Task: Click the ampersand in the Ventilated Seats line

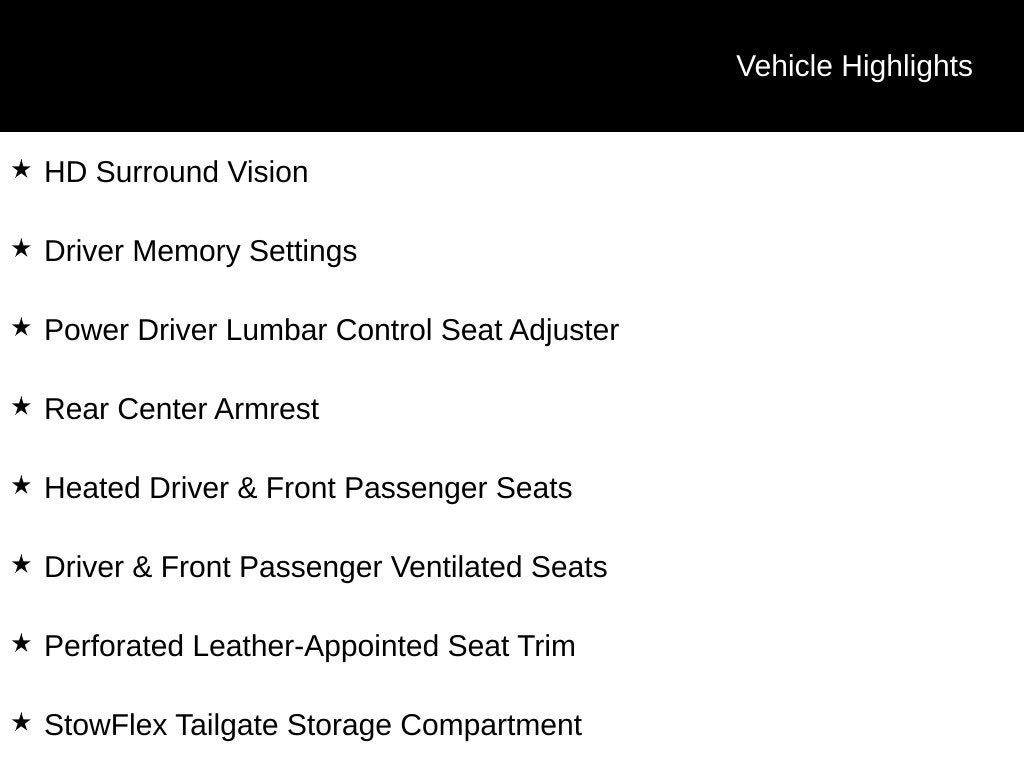Action: coord(142,568)
